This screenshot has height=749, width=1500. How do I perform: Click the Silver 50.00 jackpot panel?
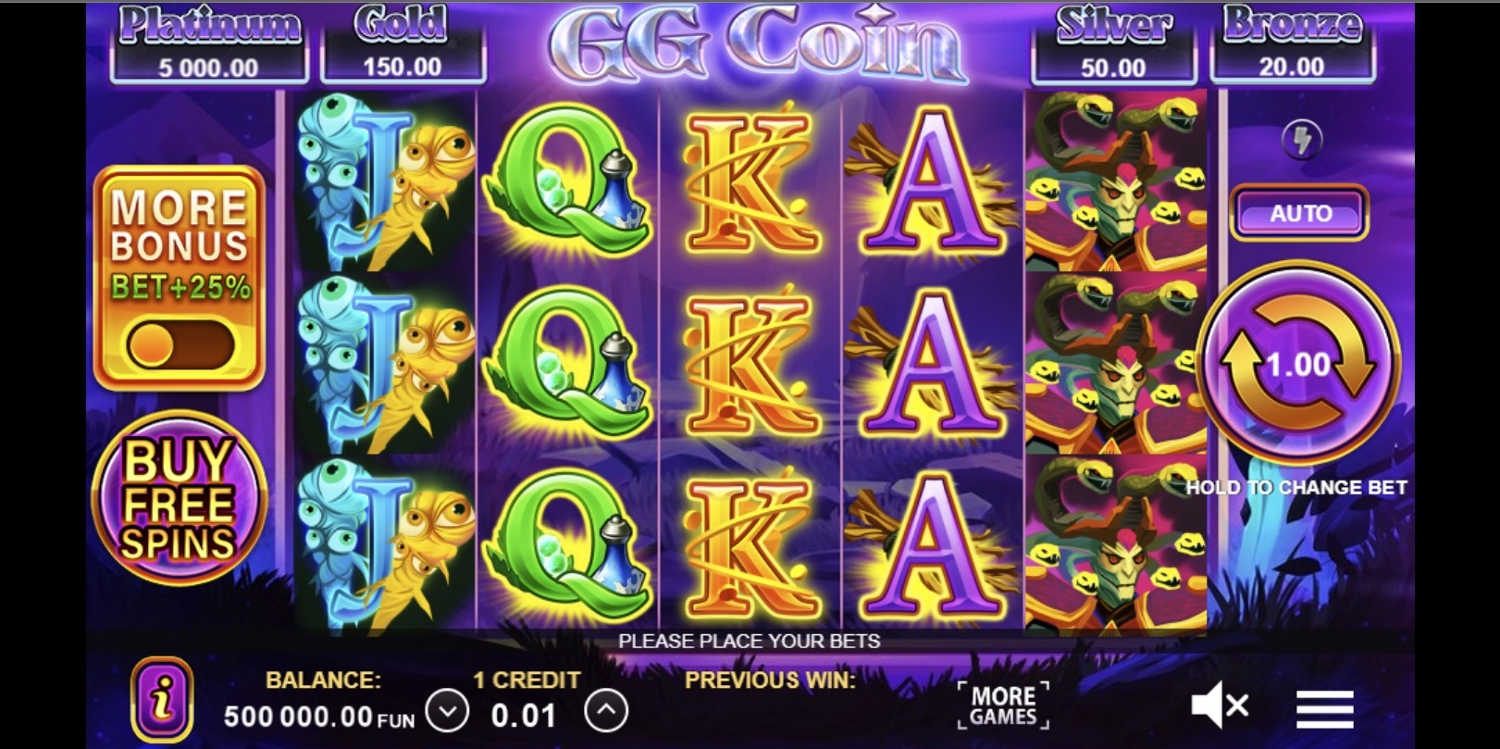click(x=1113, y=44)
